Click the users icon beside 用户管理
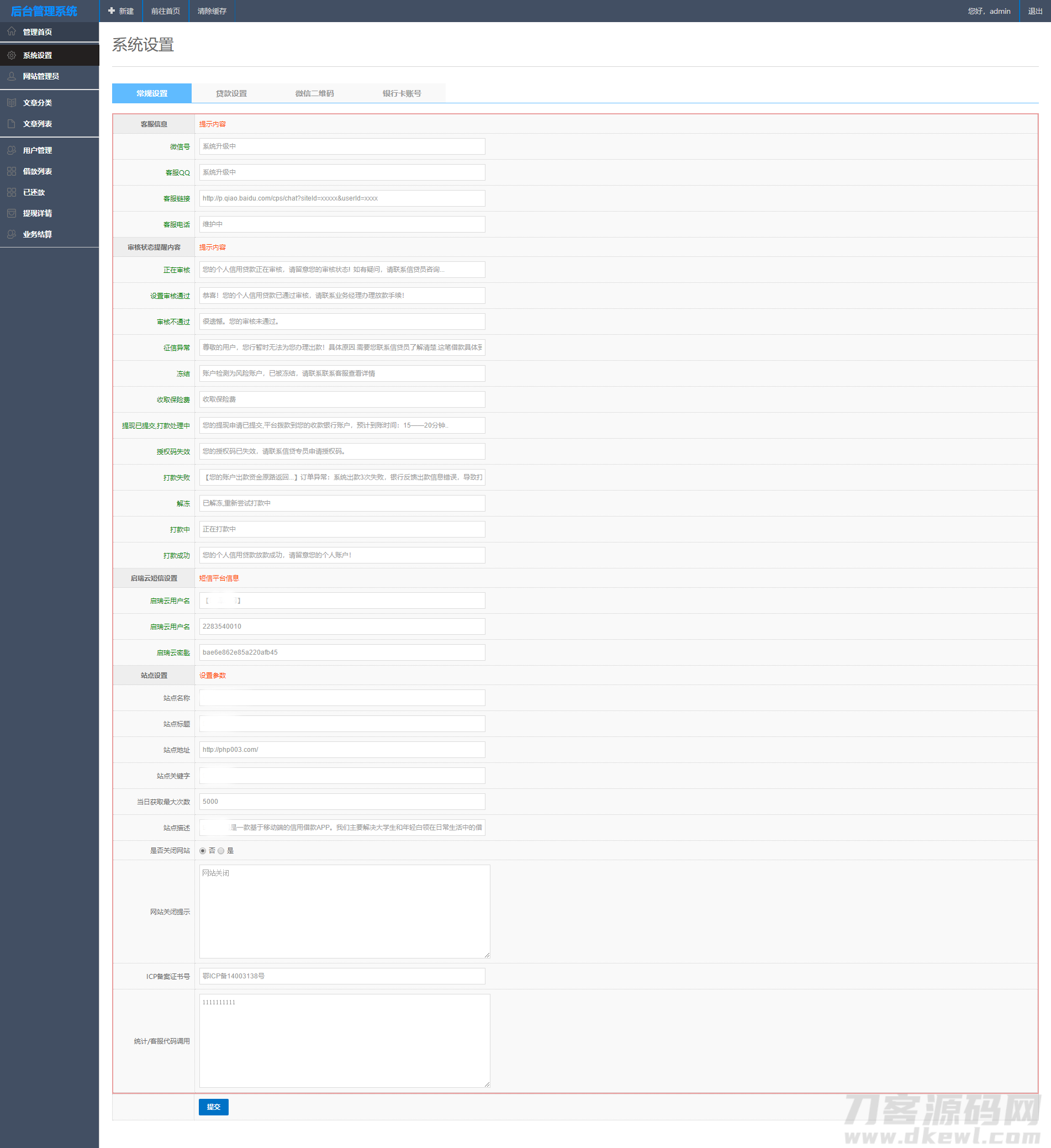The width and height of the screenshot is (1051, 1148). tap(12, 150)
